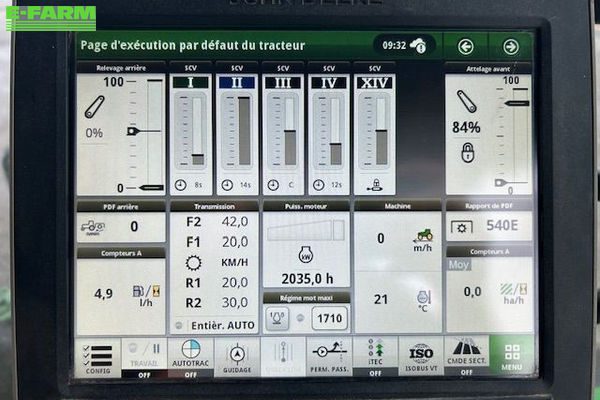
Task: Toggle TRAVAIL work recording OFF
Action: pos(144,359)
